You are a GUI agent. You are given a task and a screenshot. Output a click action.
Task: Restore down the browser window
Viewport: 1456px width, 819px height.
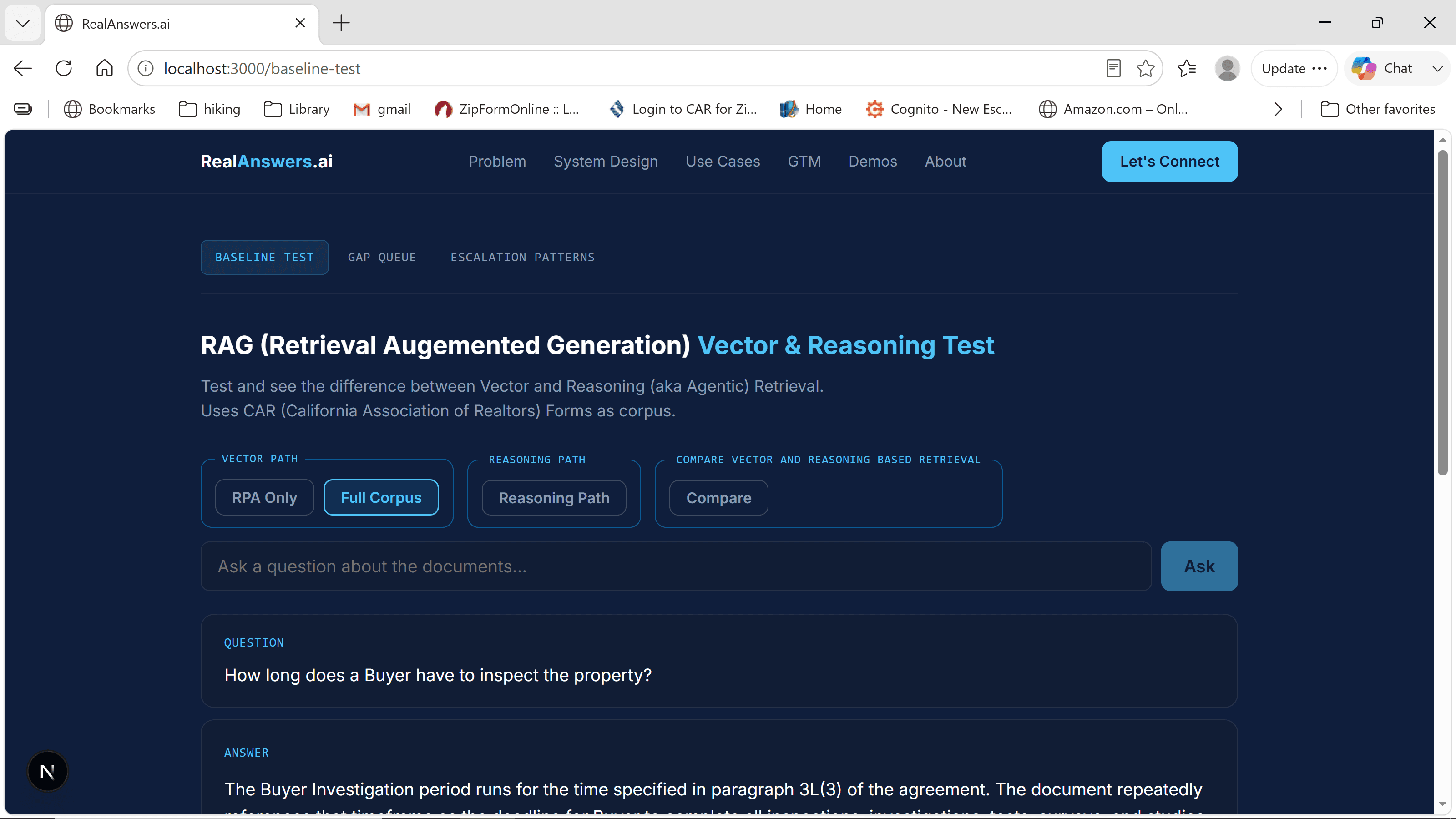point(1377,23)
